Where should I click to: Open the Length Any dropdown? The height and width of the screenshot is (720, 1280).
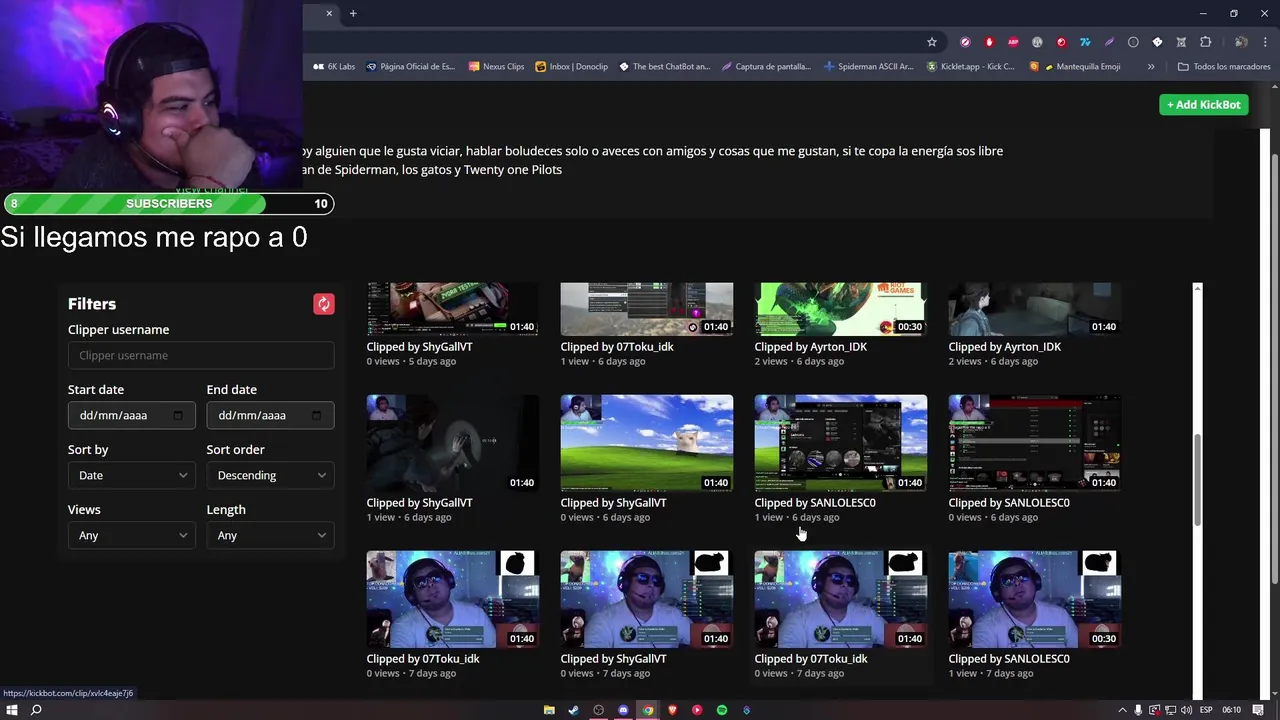(x=270, y=535)
